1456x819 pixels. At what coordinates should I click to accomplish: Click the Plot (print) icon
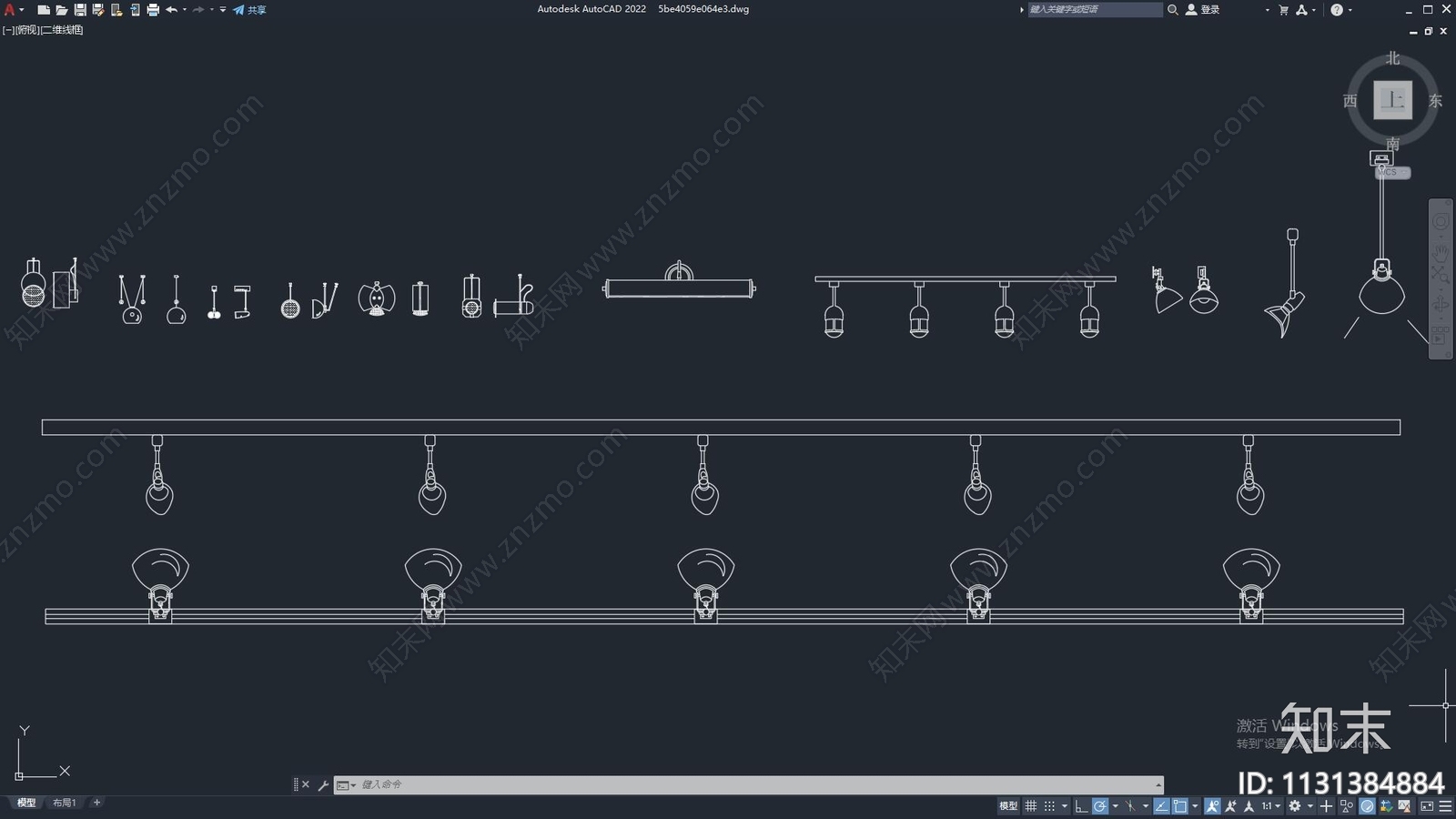pos(153,10)
